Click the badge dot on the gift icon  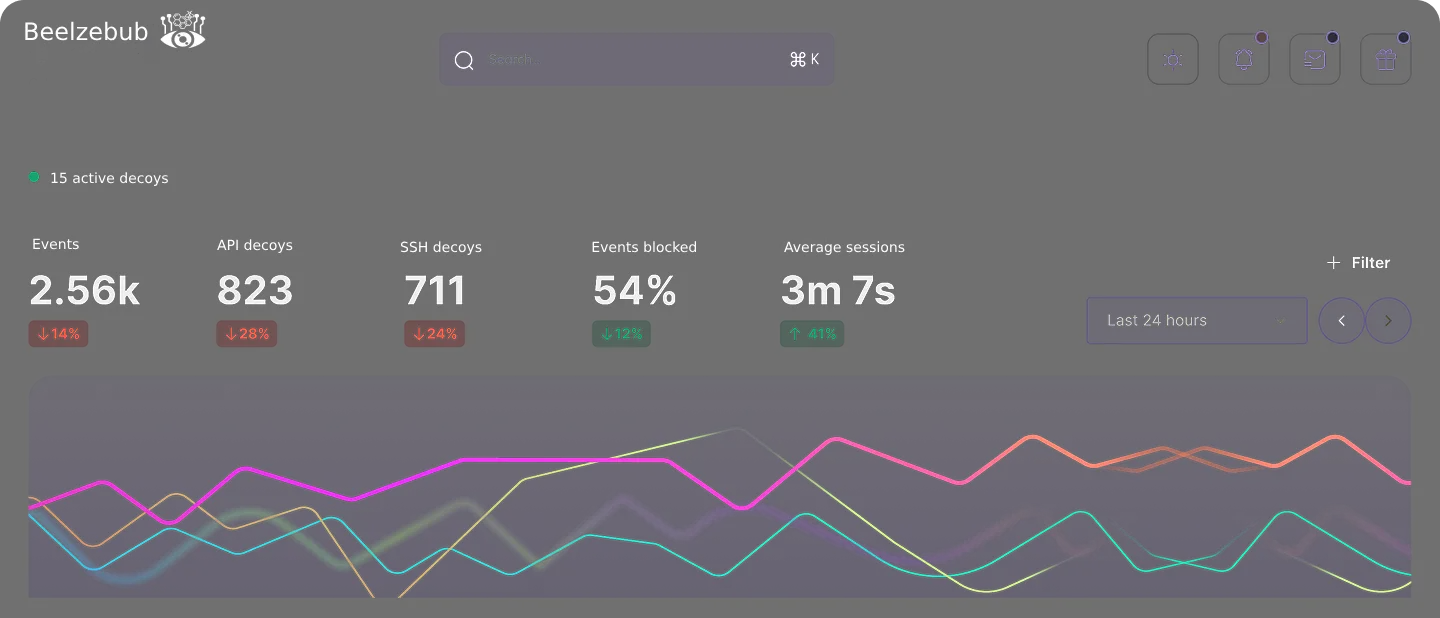[x=1403, y=38]
